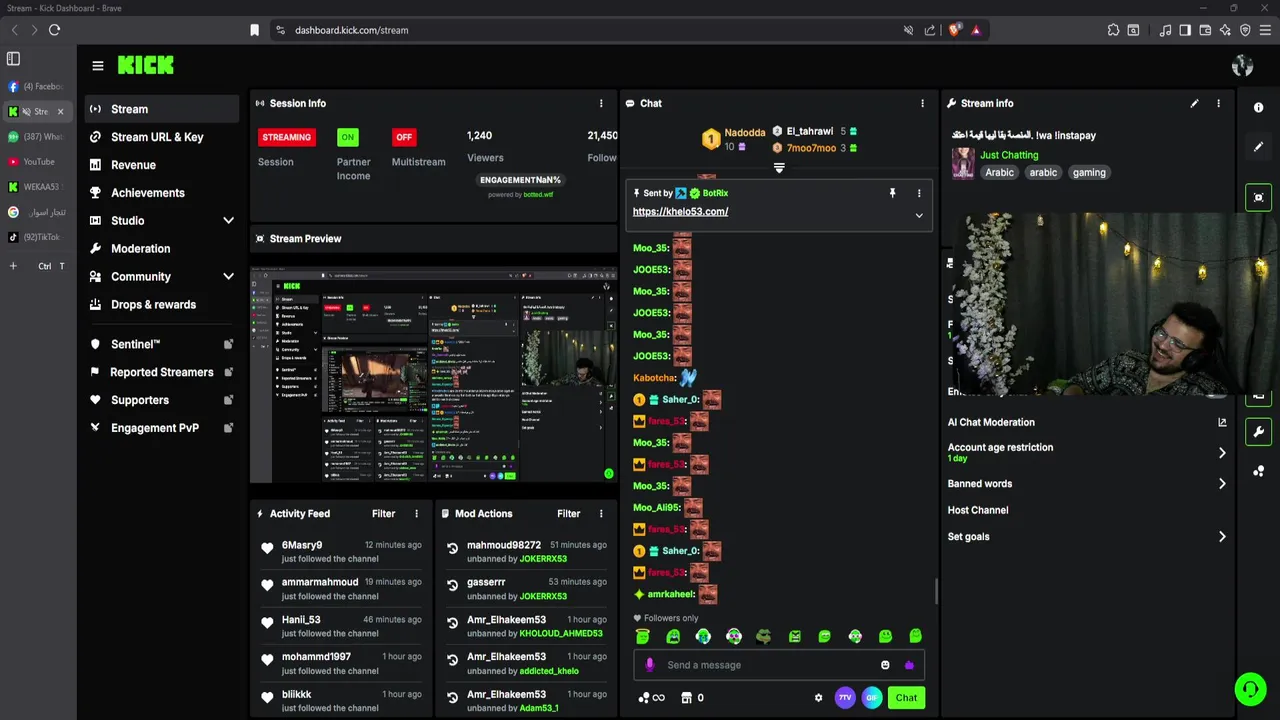Reload the page in Brave
Image resolution: width=1280 pixels, height=720 pixels.
tap(54, 30)
